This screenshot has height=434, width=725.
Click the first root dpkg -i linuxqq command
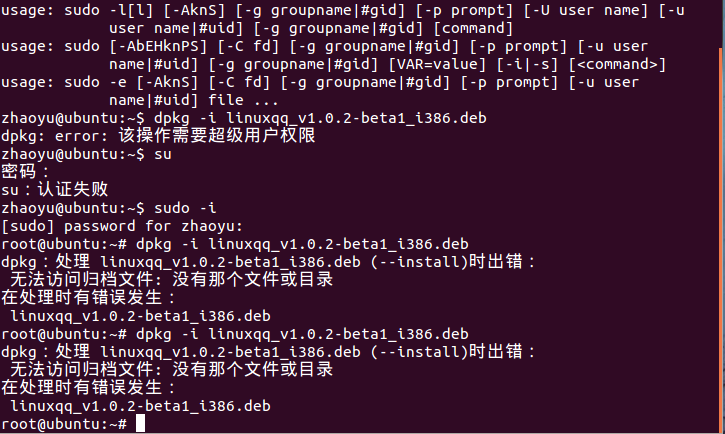coord(302,244)
